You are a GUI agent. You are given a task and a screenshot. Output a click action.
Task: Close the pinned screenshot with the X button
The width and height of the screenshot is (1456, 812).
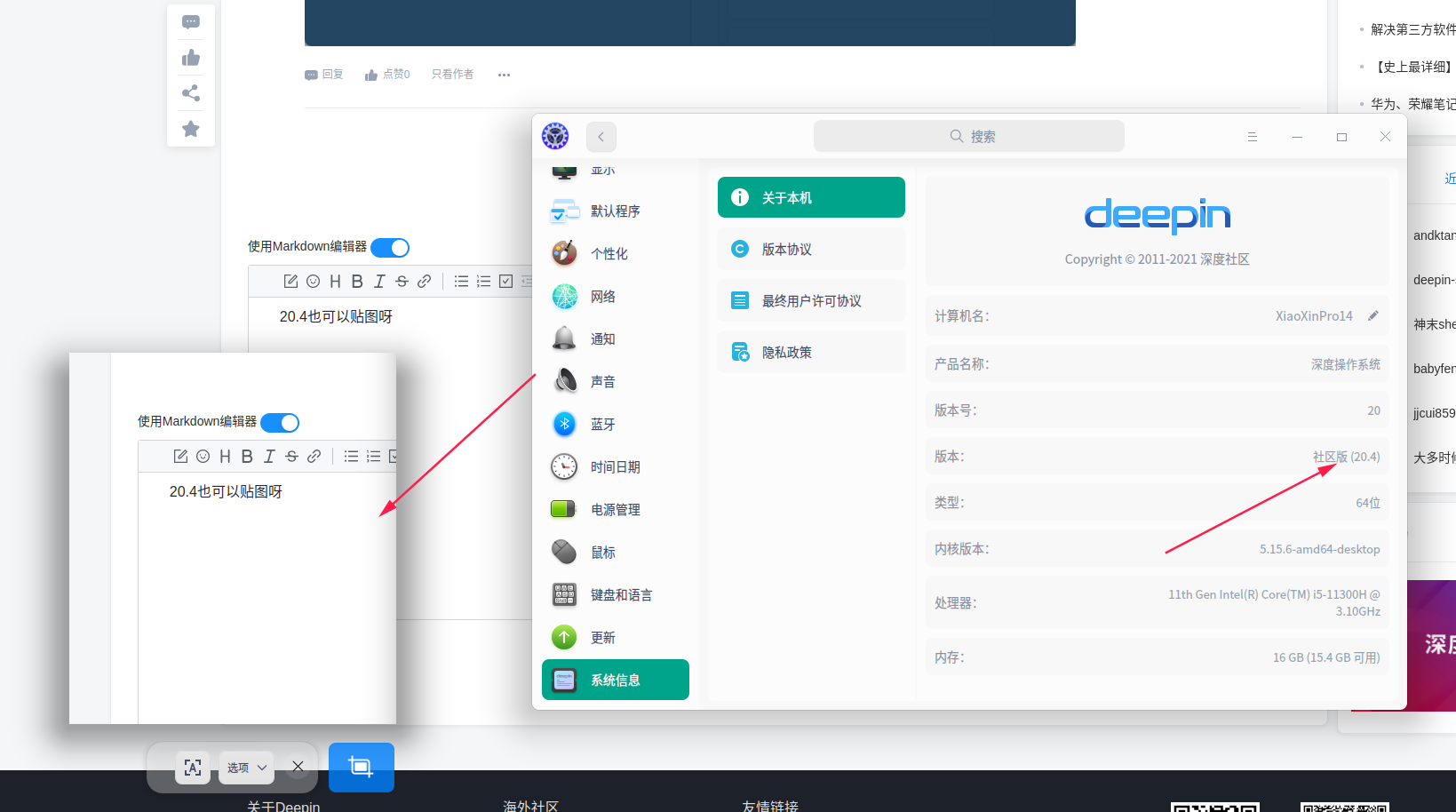[x=298, y=767]
